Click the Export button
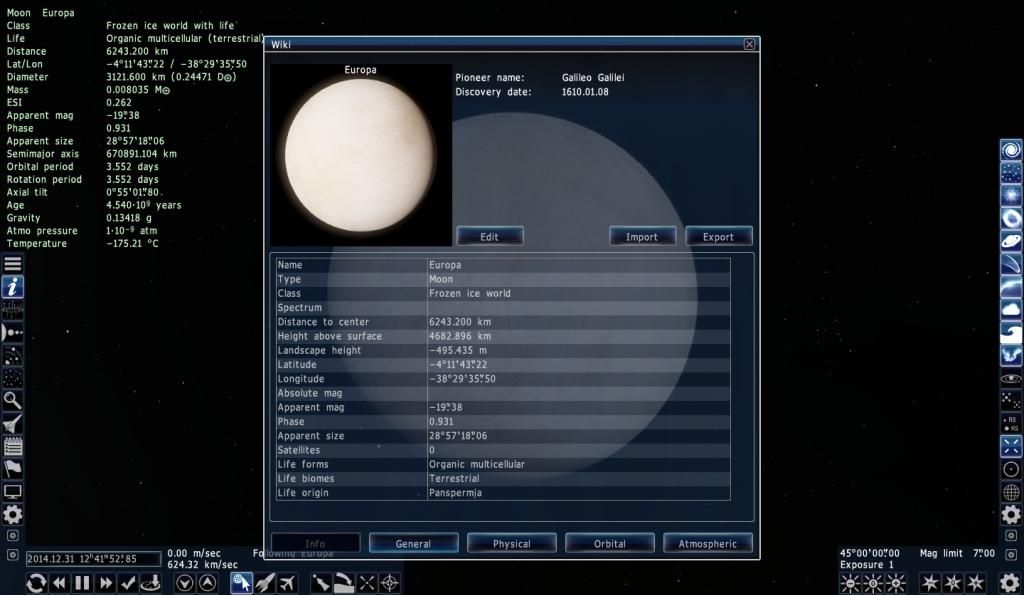Image resolution: width=1024 pixels, height=595 pixels. tap(718, 237)
